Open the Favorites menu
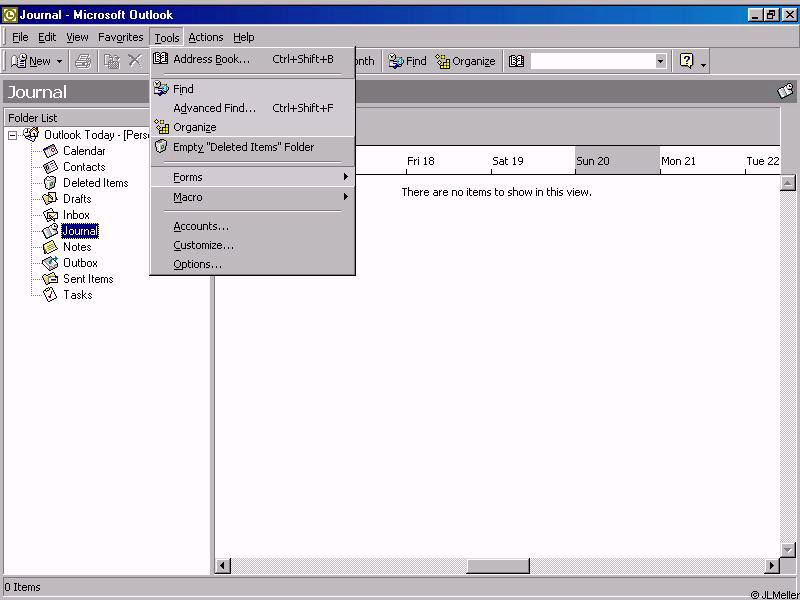 [120, 37]
